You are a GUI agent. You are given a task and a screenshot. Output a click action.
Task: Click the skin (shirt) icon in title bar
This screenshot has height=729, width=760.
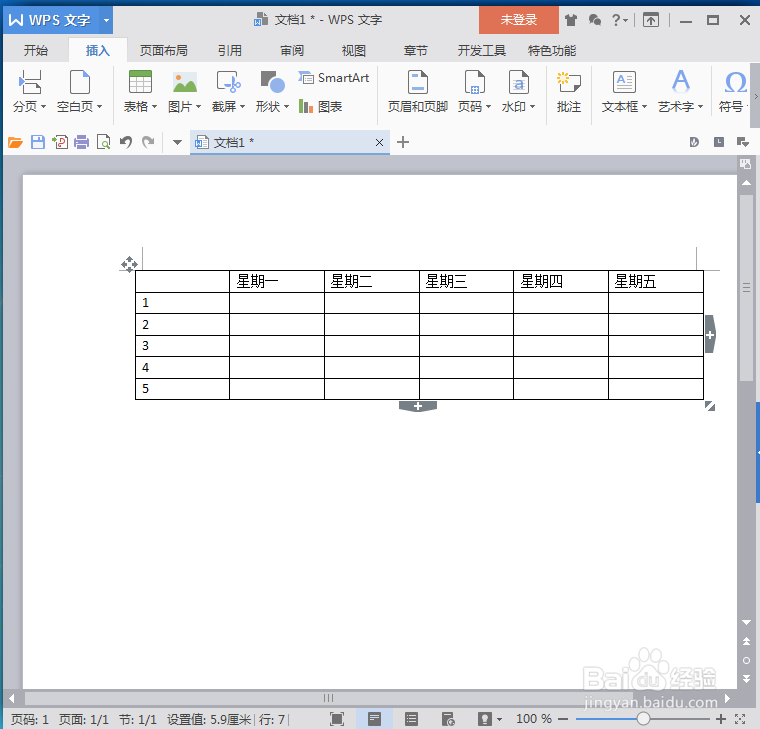pyautogui.click(x=571, y=20)
